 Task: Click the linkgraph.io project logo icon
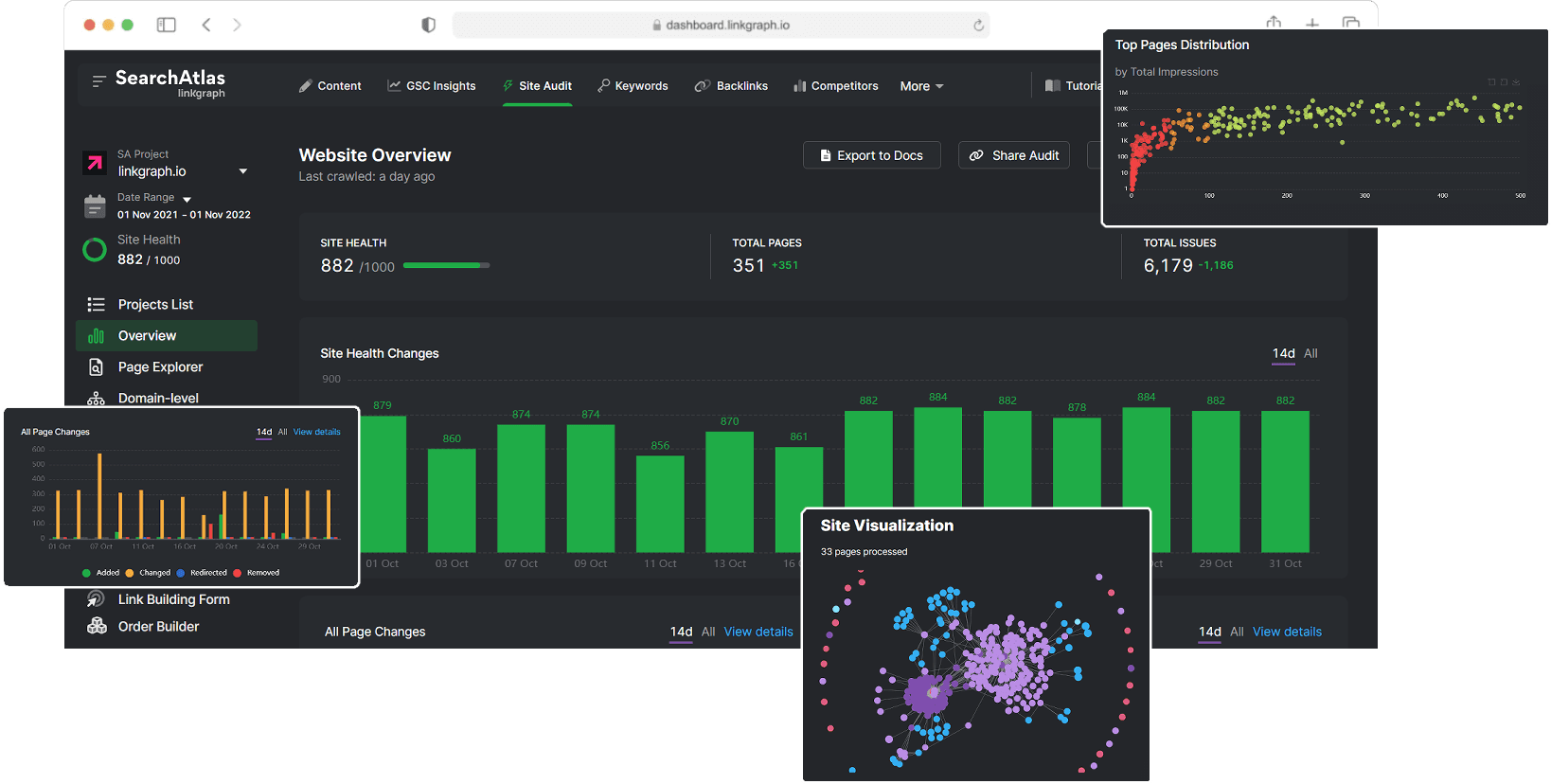[95, 163]
